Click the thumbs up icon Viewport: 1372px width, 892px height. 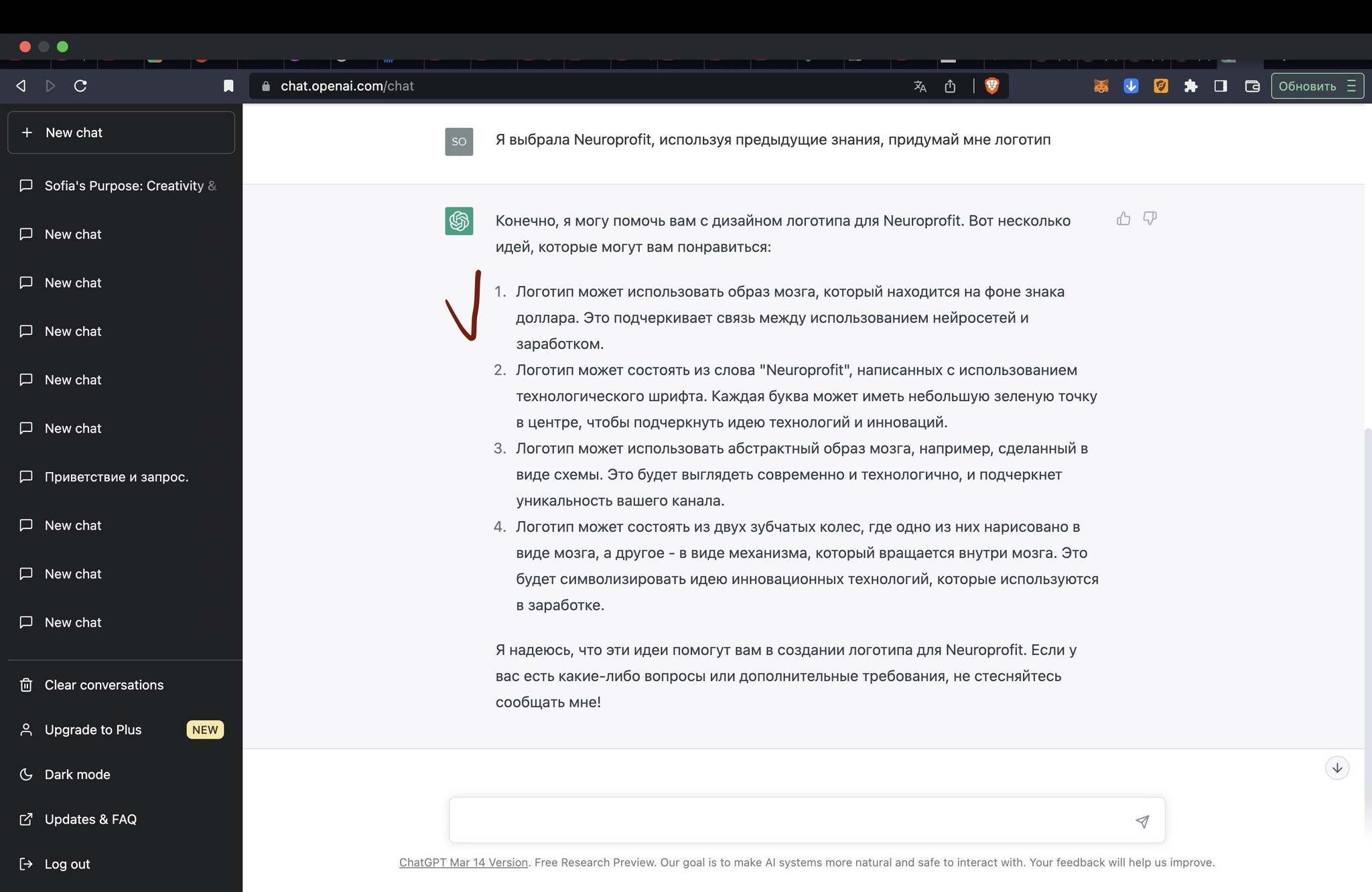coord(1123,218)
